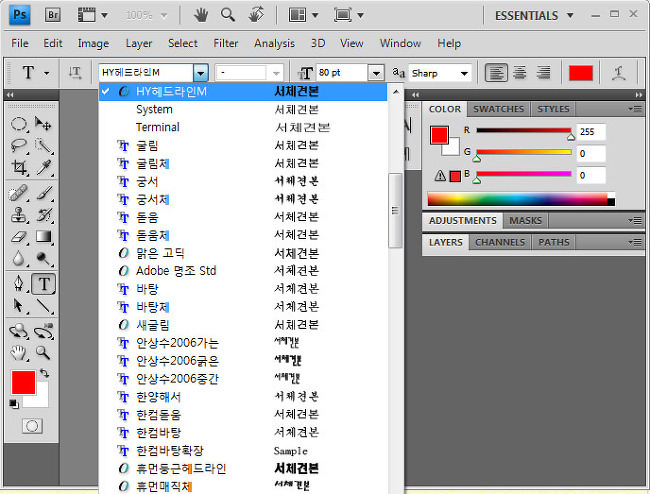This screenshot has height=494, width=650.
Task: Click the R channel slider
Action: (x=524, y=131)
